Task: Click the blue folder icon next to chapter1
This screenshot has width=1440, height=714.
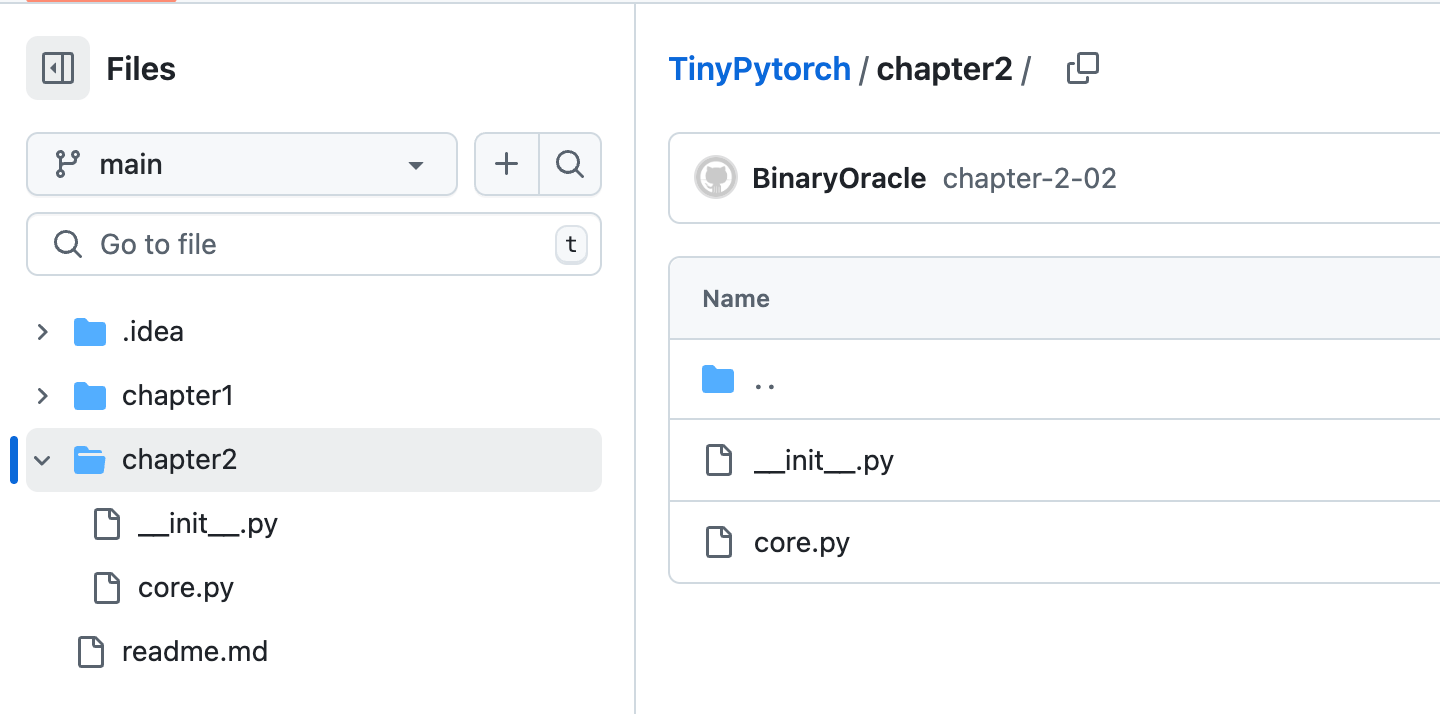Action: point(90,396)
